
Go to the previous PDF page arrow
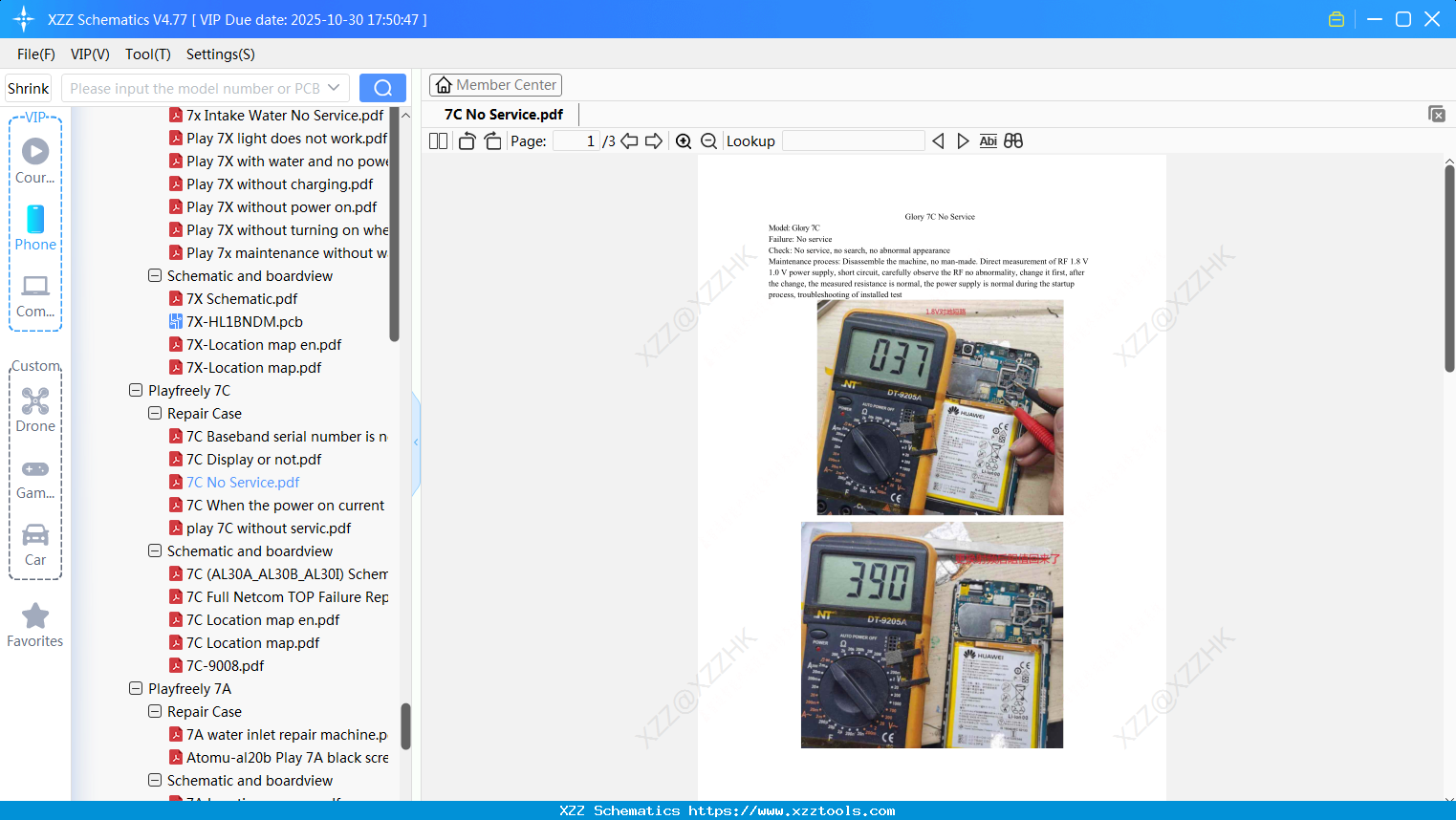[629, 141]
